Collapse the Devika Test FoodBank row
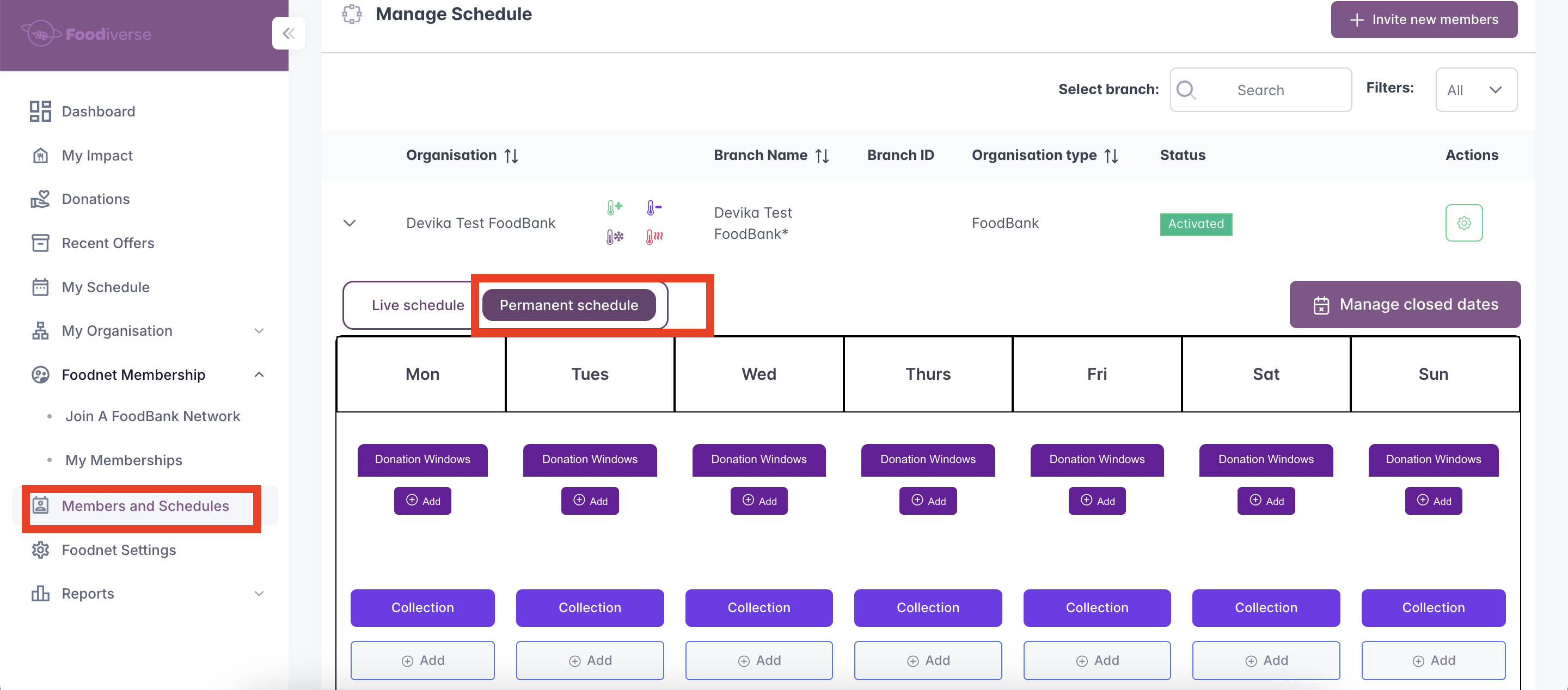1568x690 pixels. (x=350, y=223)
